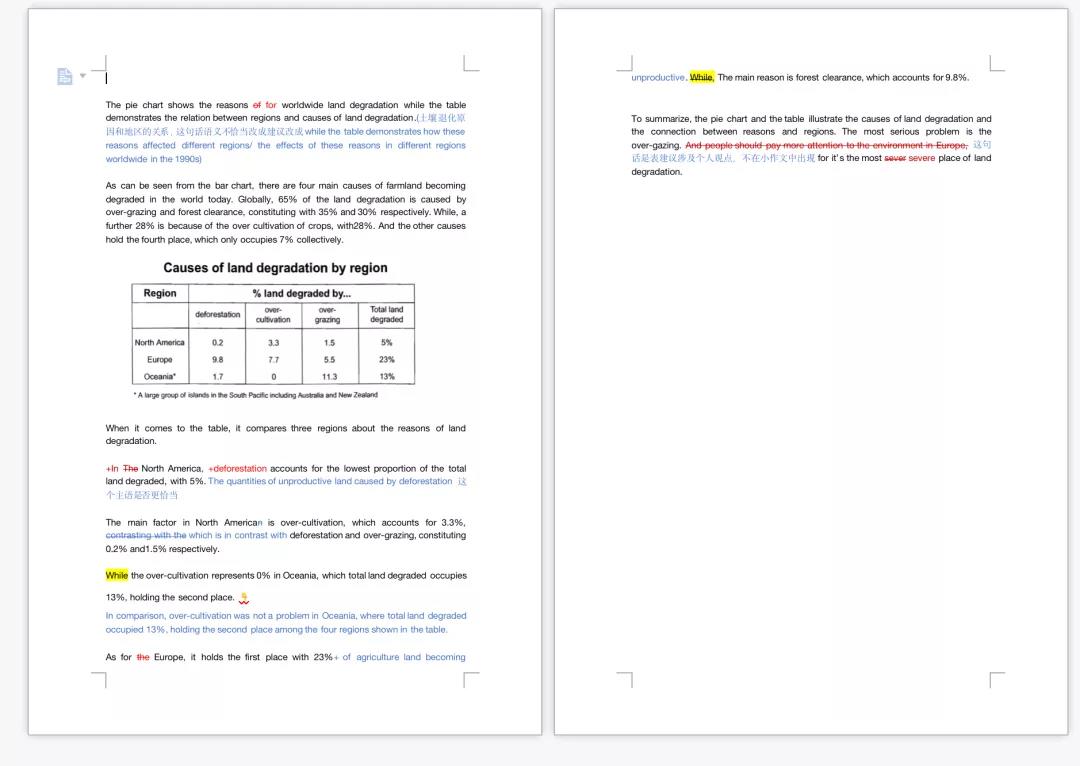
Task: Click the '23%' cell in the Europe row
Action: [387, 359]
